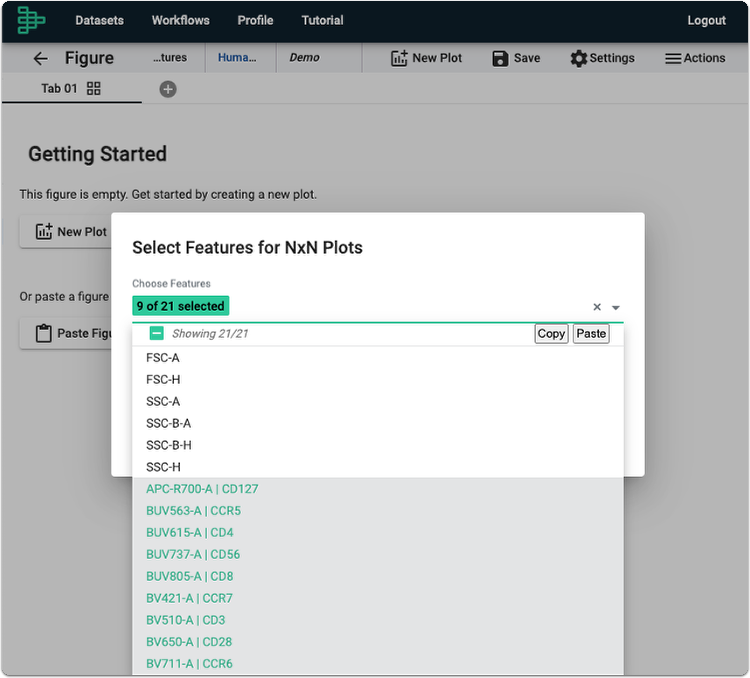Click the New Plot button in toolbar
750x678 pixels.
click(426, 58)
